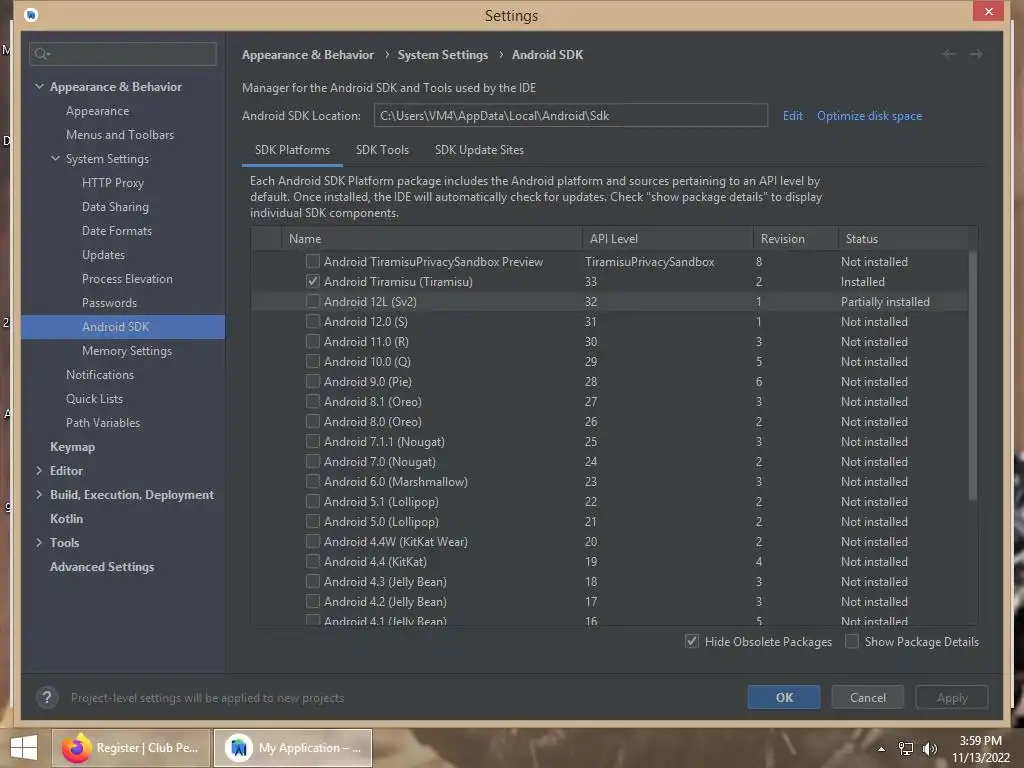Switch to Firefox Register Club Pe... taskbar item
This screenshot has width=1024, height=768.
tap(131, 748)
